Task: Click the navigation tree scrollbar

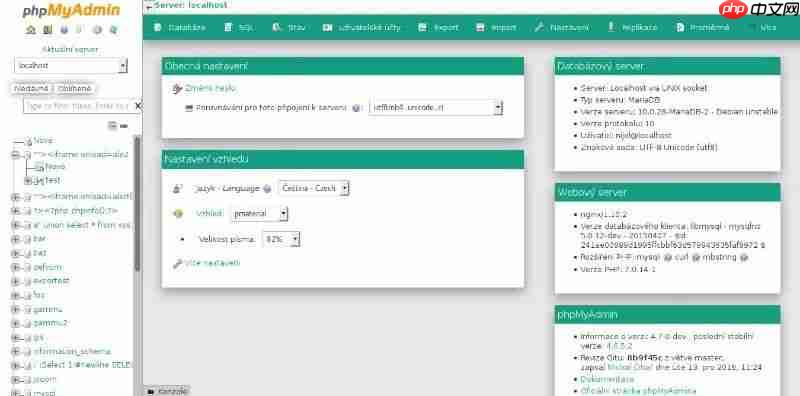Action: (137, 204)
